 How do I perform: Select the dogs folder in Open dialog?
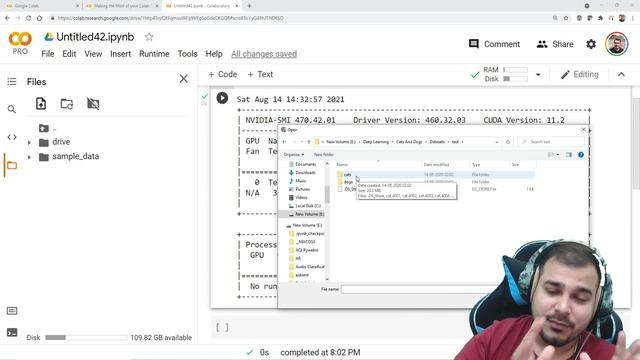348,182
